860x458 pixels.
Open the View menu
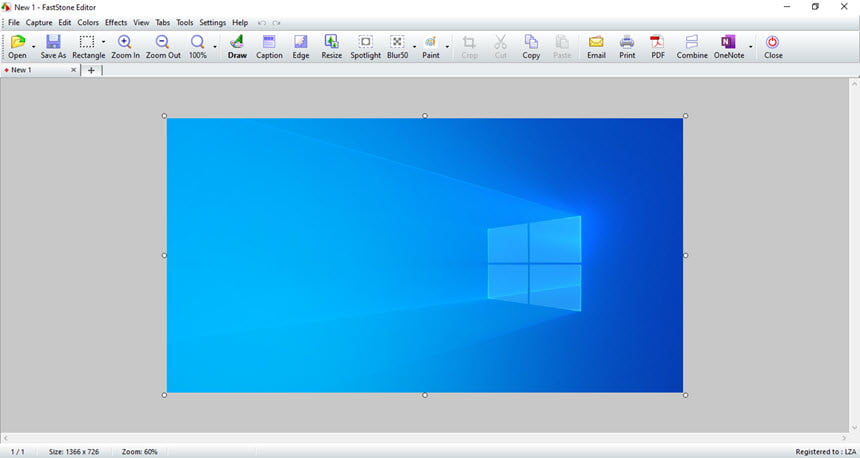(141, 22)
